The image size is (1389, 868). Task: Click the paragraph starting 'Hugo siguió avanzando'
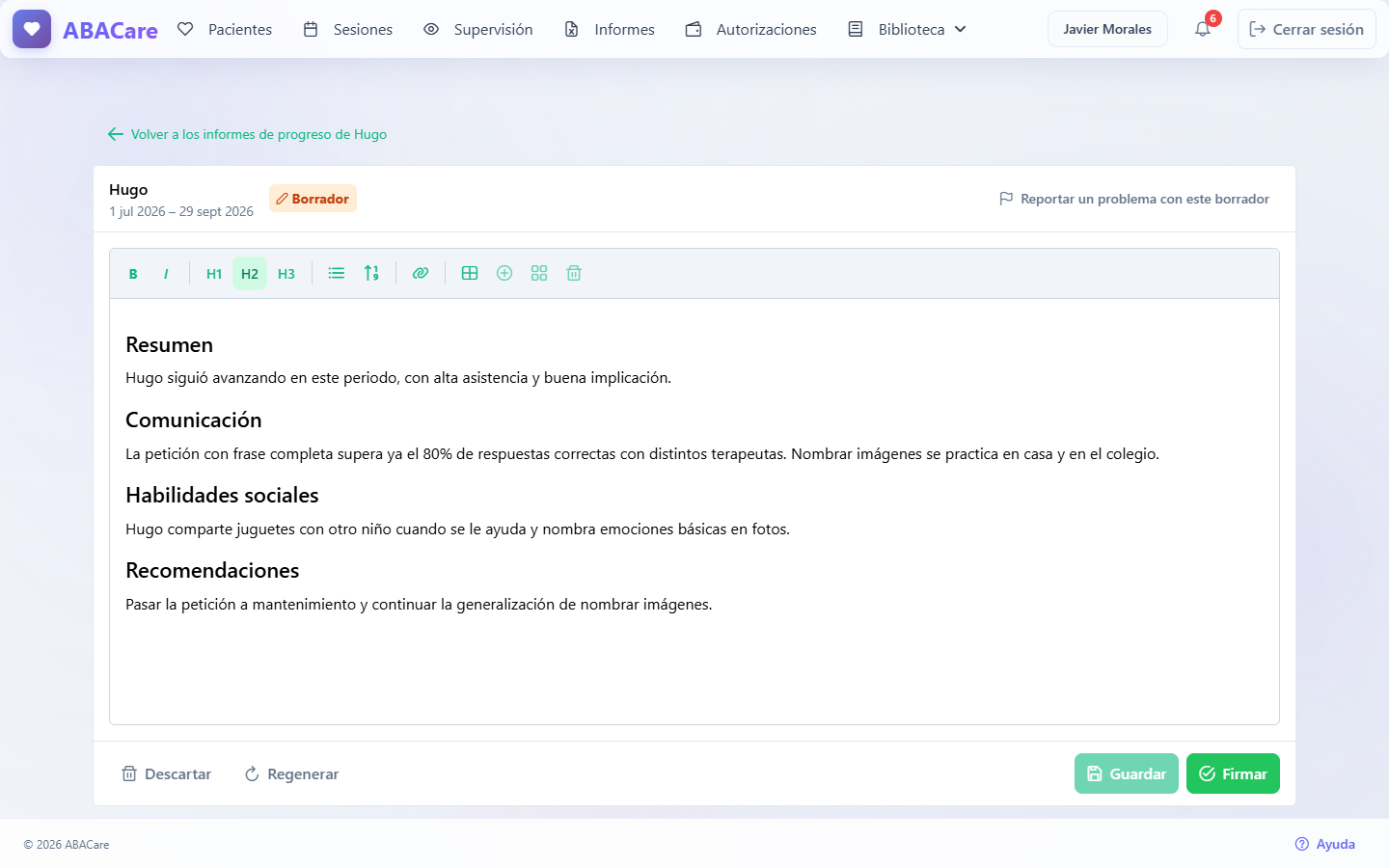398,378
